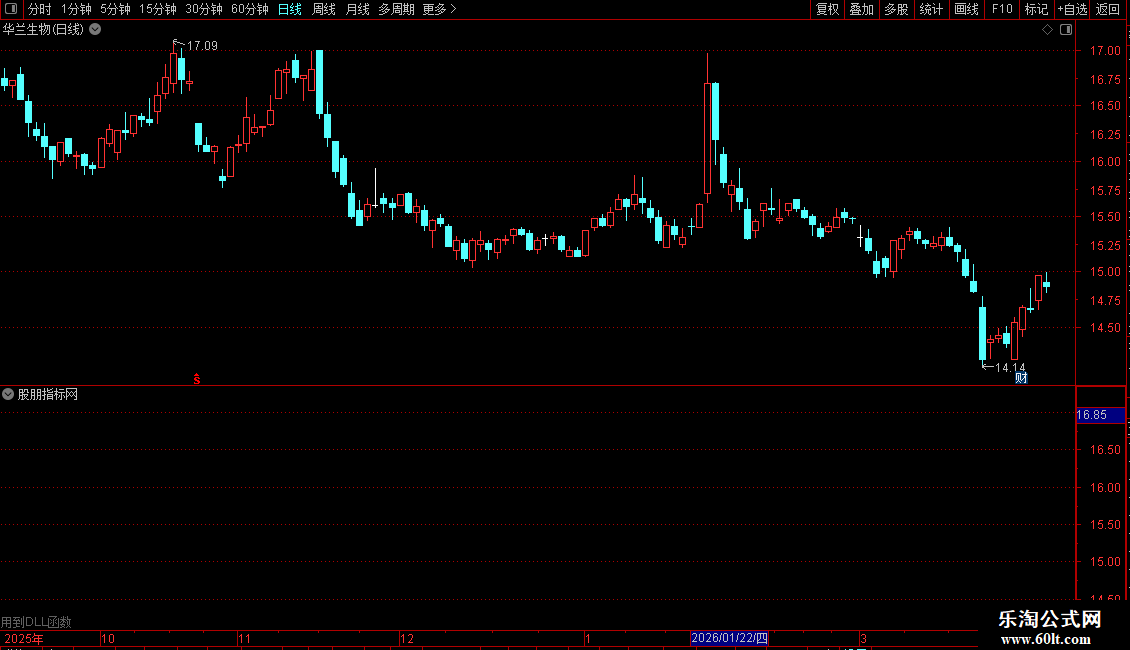Open the 统计 statistics tool
Viewport: 1130px width, 650px height.
[x=931, y=9]
